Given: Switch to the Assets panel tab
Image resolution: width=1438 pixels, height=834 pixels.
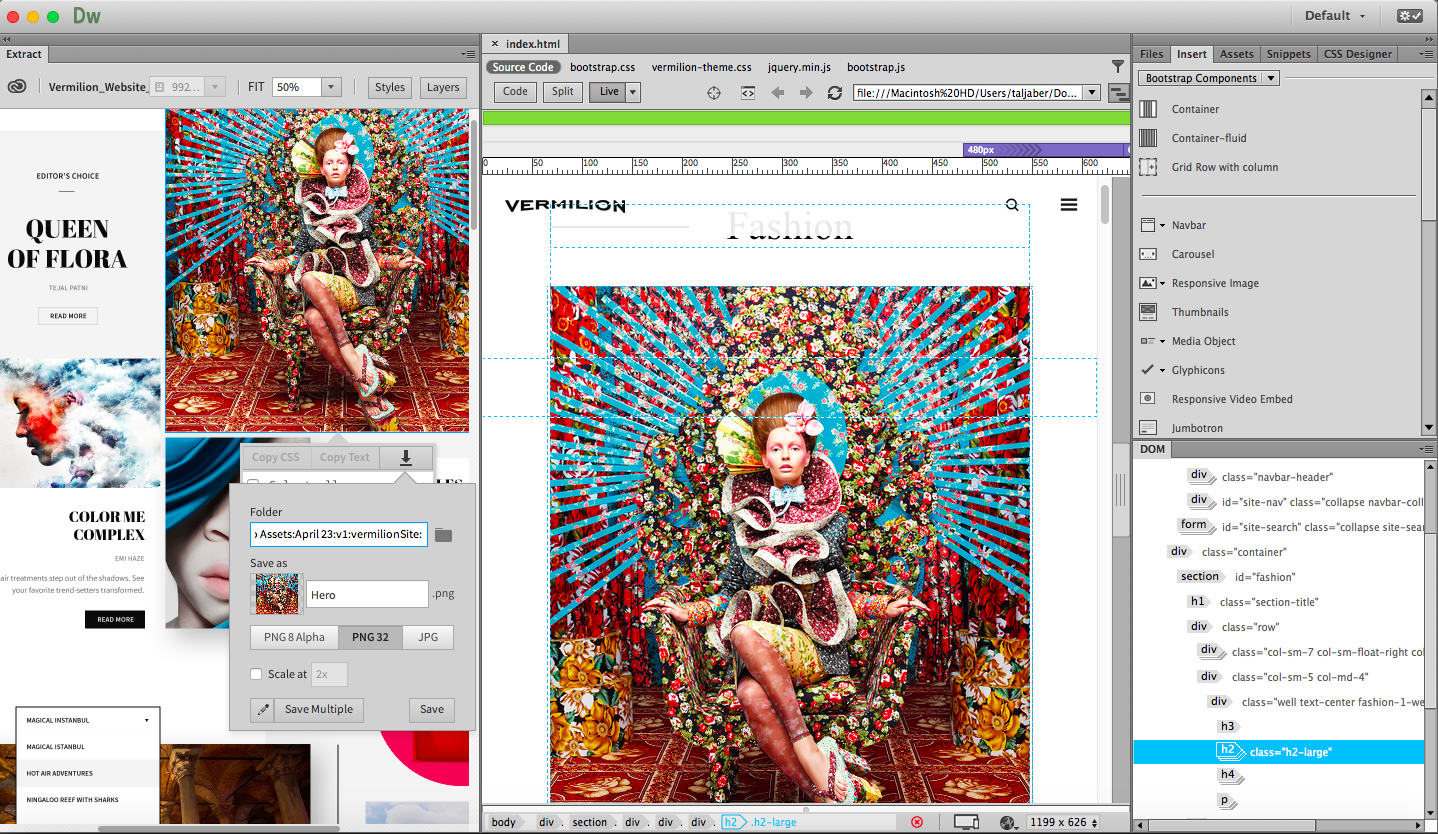Looking at the screenshot, I should [1236, 54].
